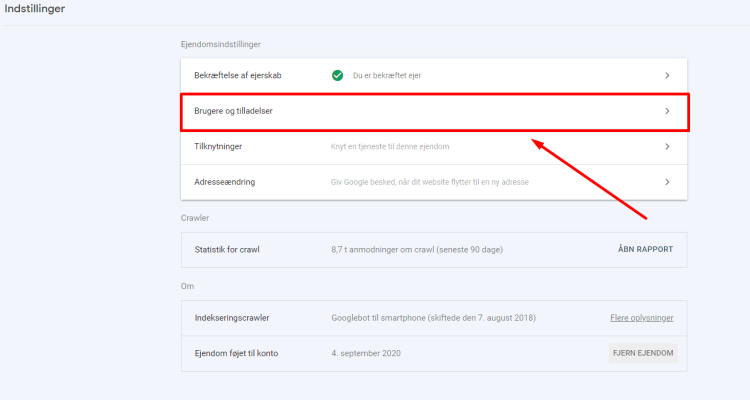Click the Indekseringscrawler label

coord(233,318)
